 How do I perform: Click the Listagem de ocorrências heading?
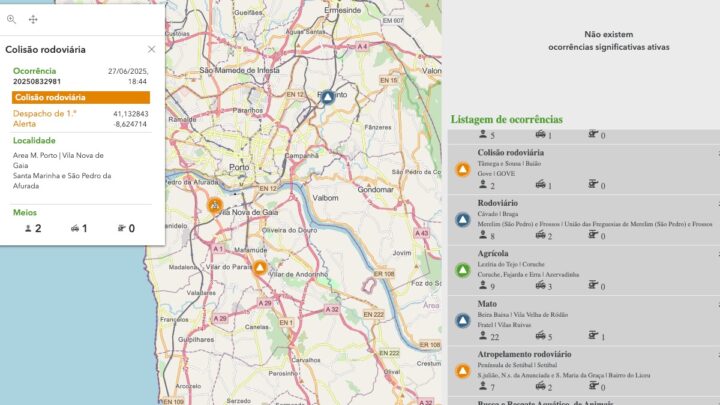click(506, 120)
